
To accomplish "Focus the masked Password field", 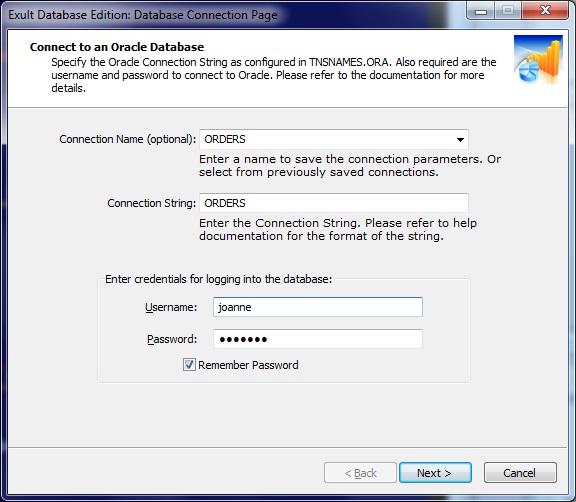I will coord(318,339).
